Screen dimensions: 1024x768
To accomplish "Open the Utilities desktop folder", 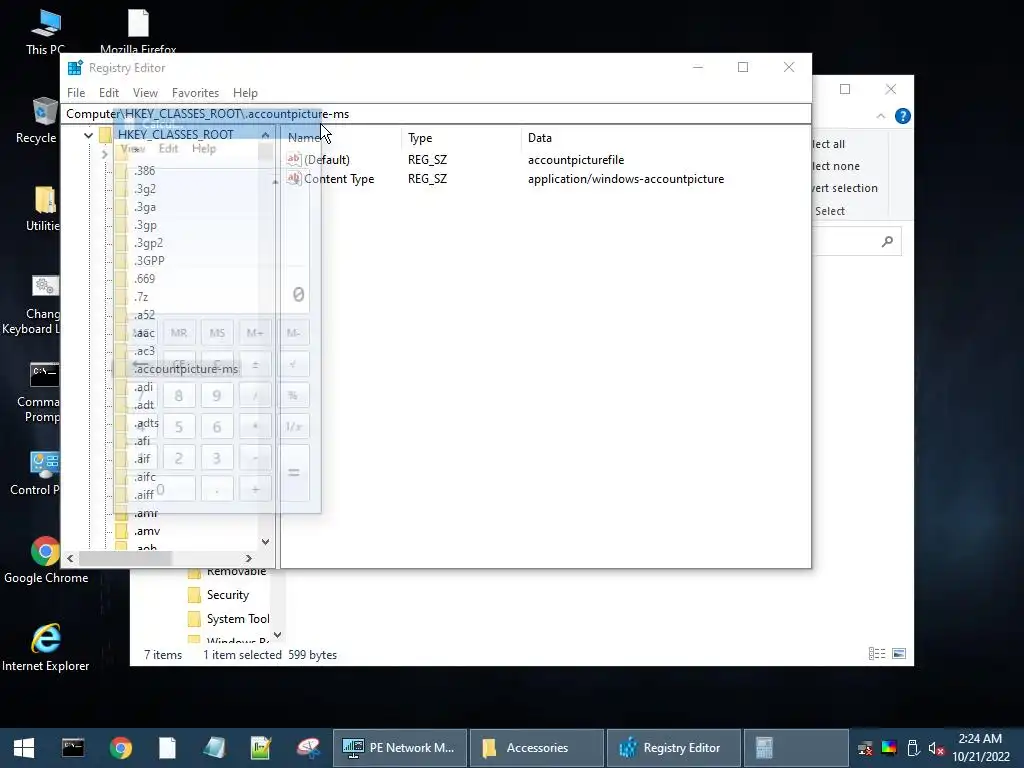I will 43,209.
